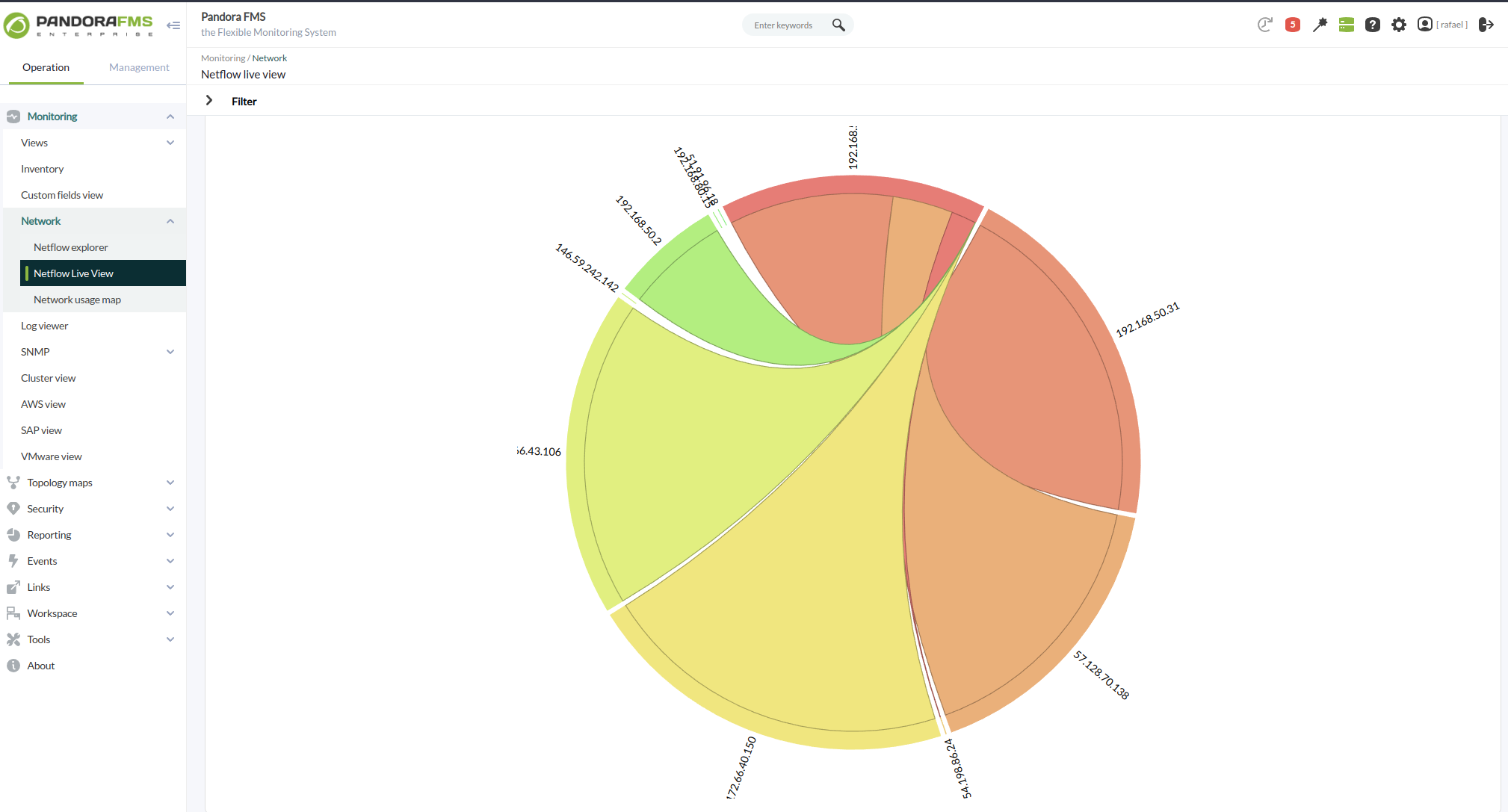Viewport: 1508px width, 812px height.
Task: Click the Help question mark icon
Action: click(x=1371, y=24)
